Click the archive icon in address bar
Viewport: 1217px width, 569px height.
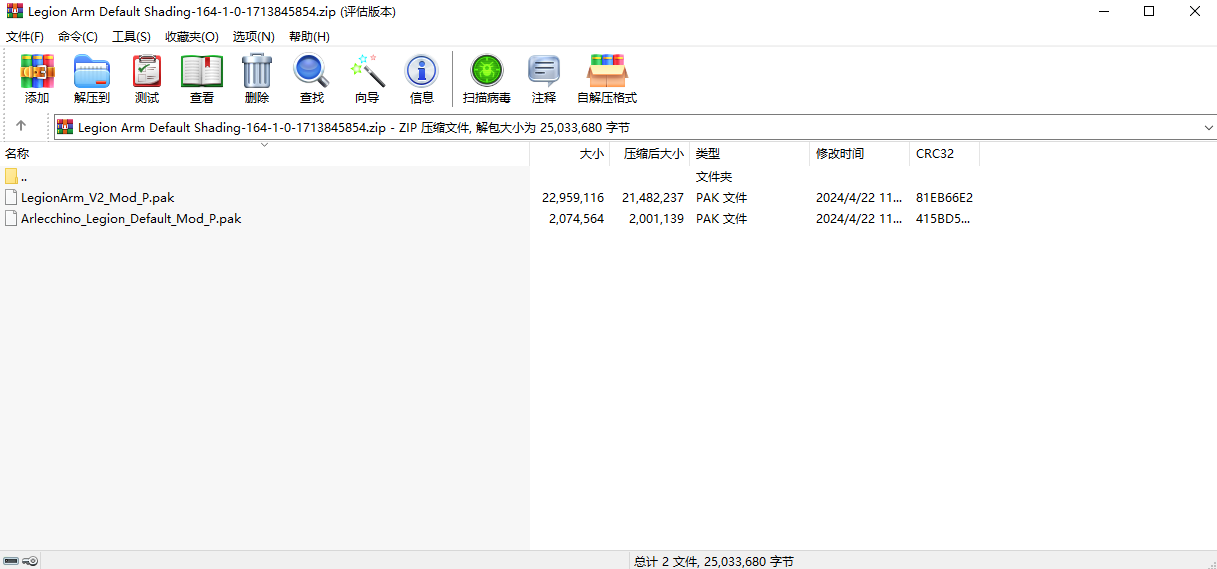(66, 127)
